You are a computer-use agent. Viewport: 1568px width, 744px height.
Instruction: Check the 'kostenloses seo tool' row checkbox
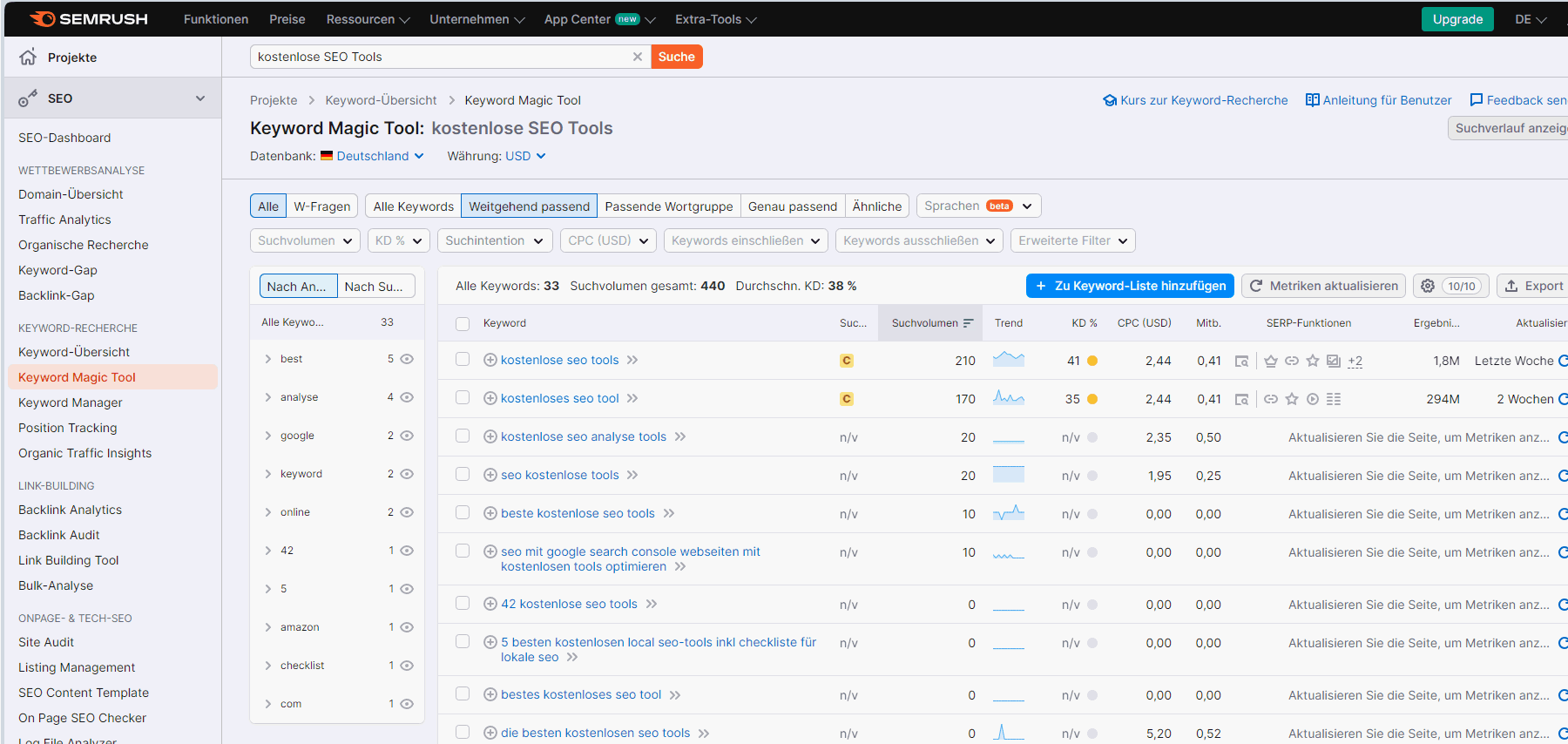click(463, 397)
